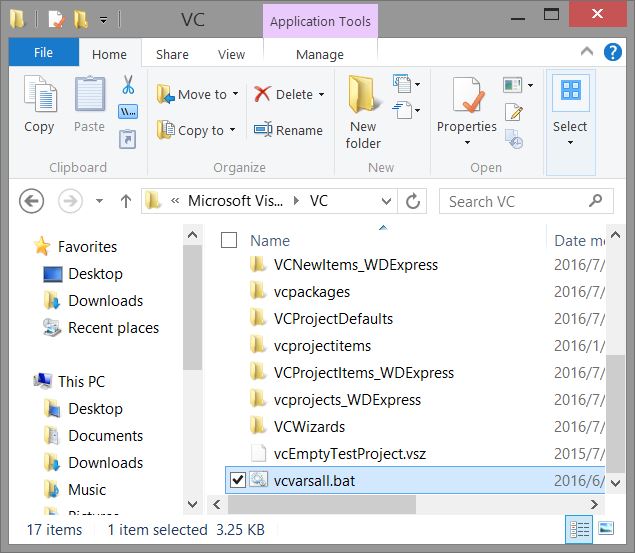Click the Copy icon in Clipboard group
635x553 pixels.
coord(40,94)
